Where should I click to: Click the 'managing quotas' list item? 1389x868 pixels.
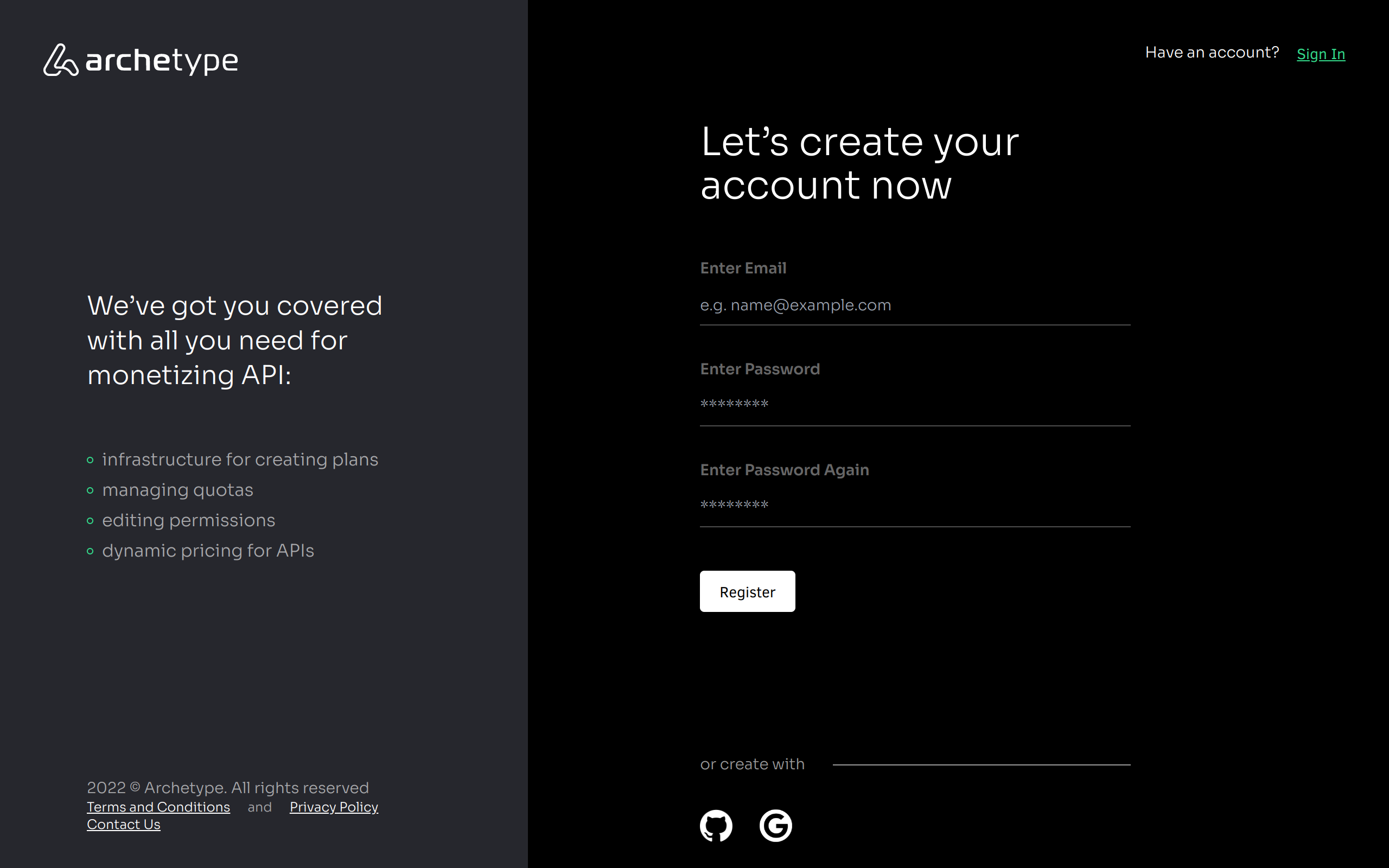coord(177,490)
